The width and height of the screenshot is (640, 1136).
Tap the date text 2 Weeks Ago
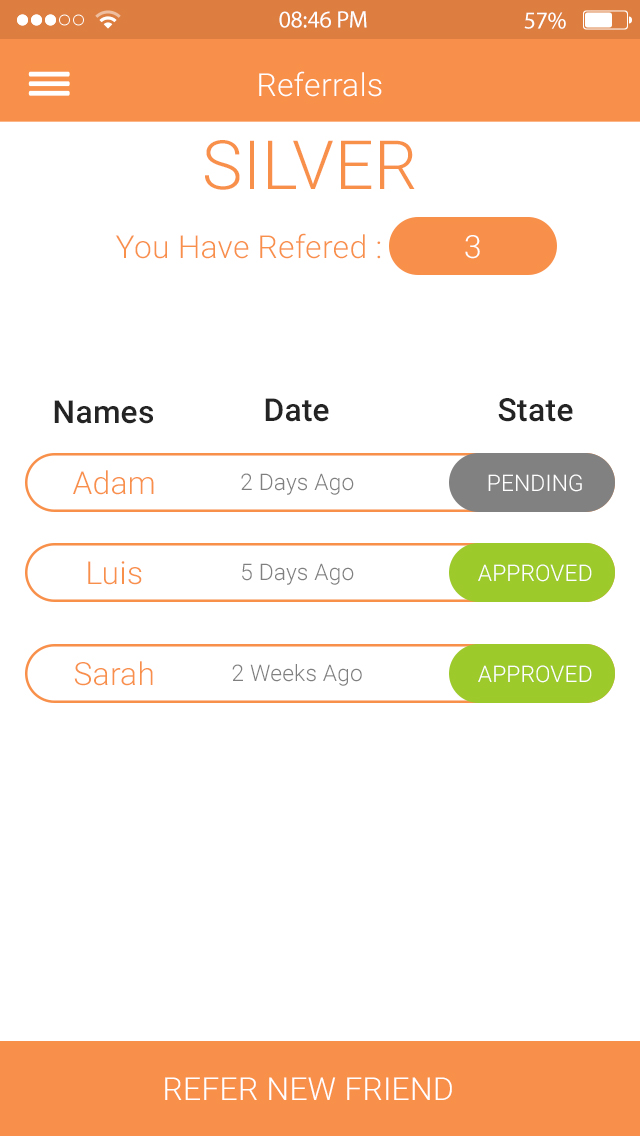297,674
